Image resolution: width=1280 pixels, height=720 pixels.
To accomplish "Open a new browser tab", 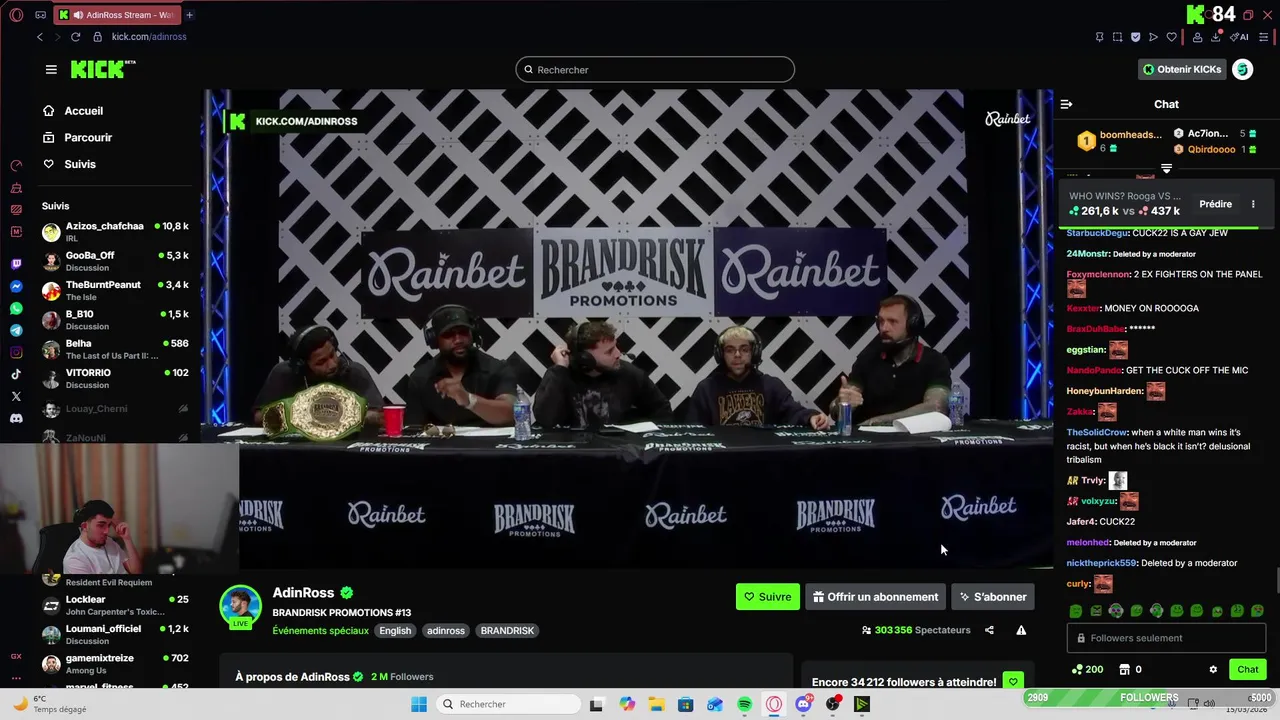I will pos(189,15).
